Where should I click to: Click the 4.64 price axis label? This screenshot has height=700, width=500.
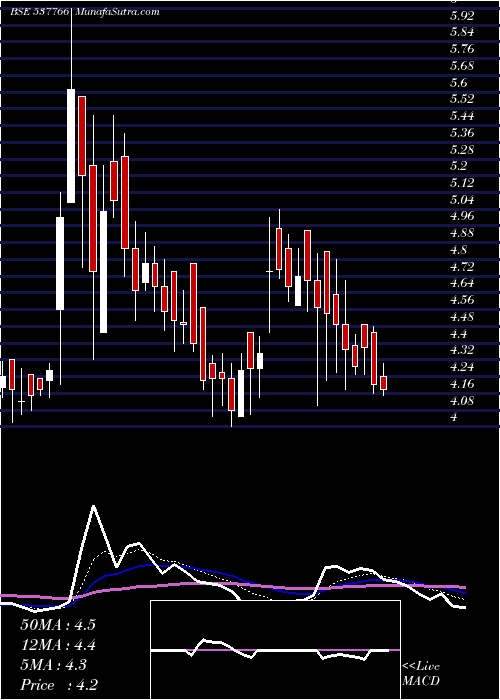(462, 283)
